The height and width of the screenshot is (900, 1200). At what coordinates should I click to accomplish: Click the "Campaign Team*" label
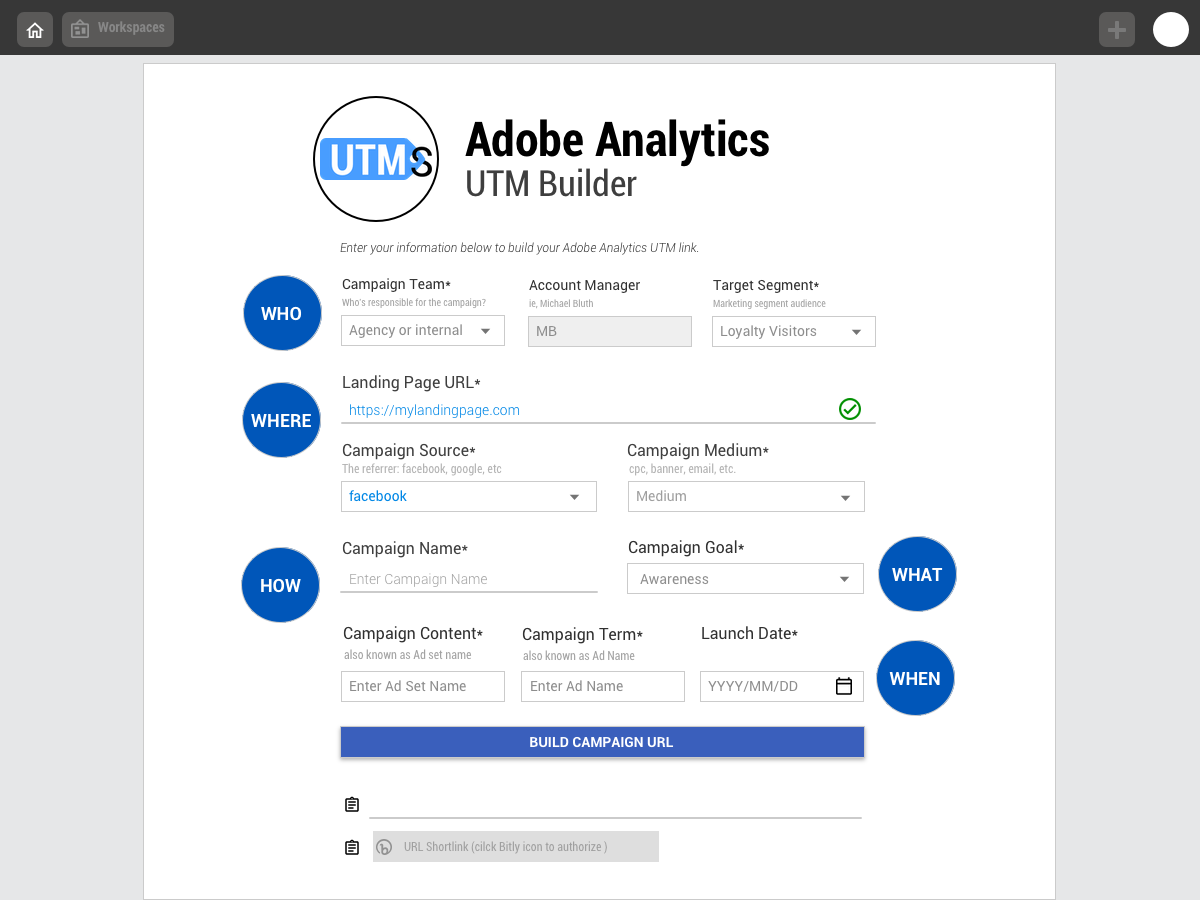tap(396, 285)
